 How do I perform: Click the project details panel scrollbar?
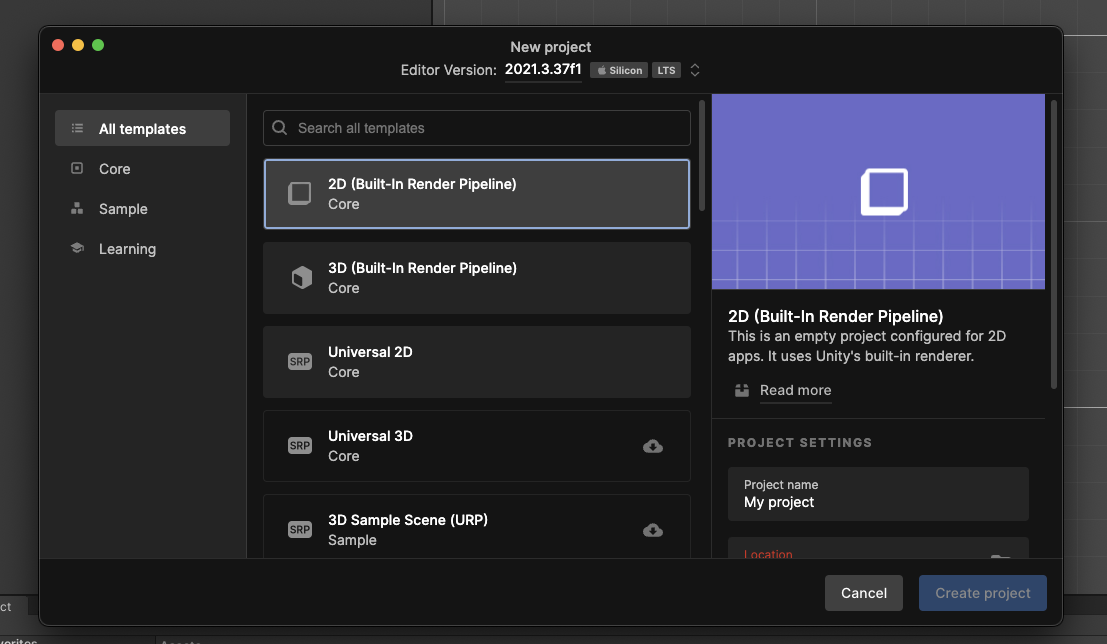[x=1054, y=244]
